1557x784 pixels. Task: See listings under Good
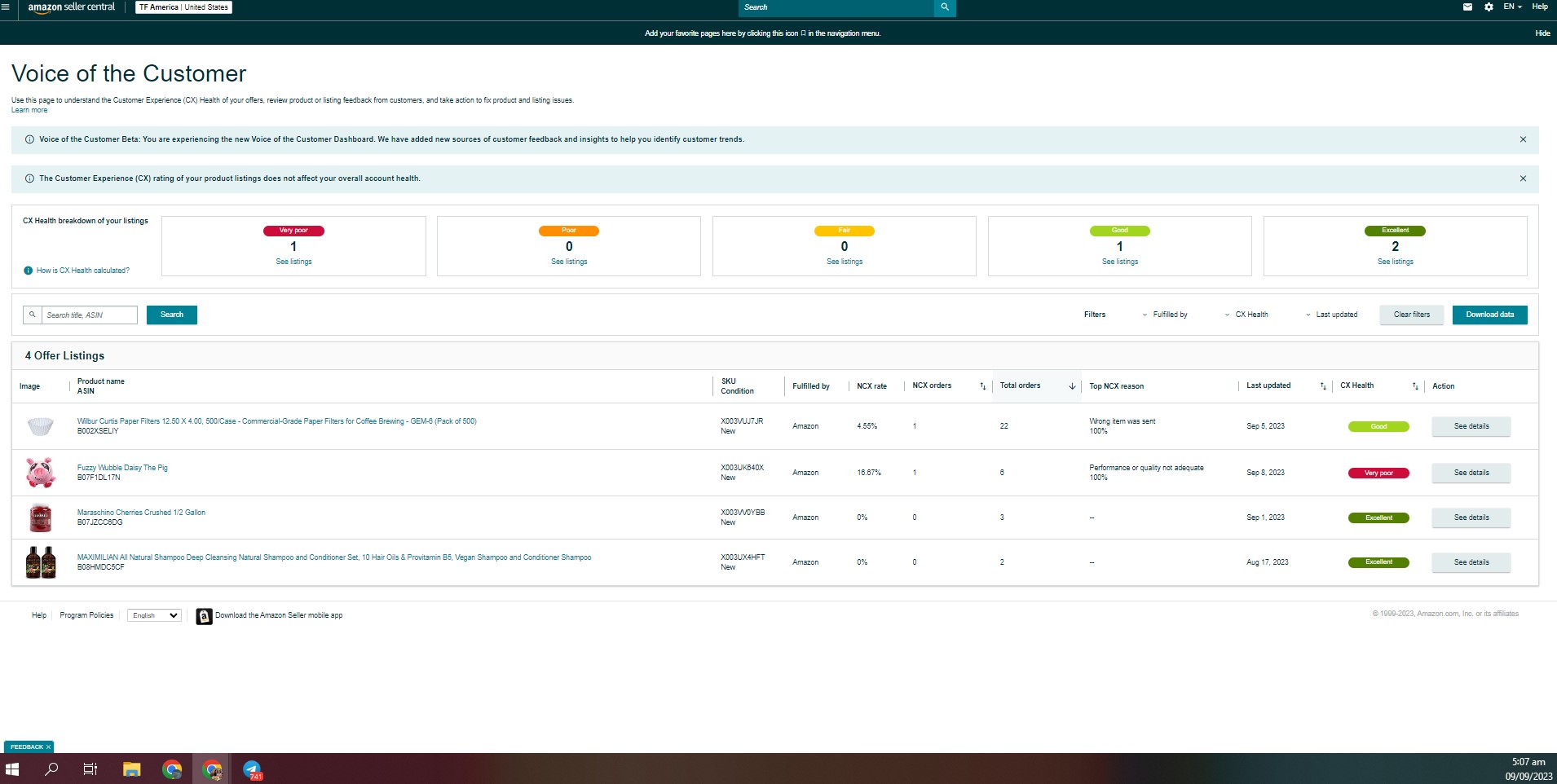click(x=1120, y=262)
